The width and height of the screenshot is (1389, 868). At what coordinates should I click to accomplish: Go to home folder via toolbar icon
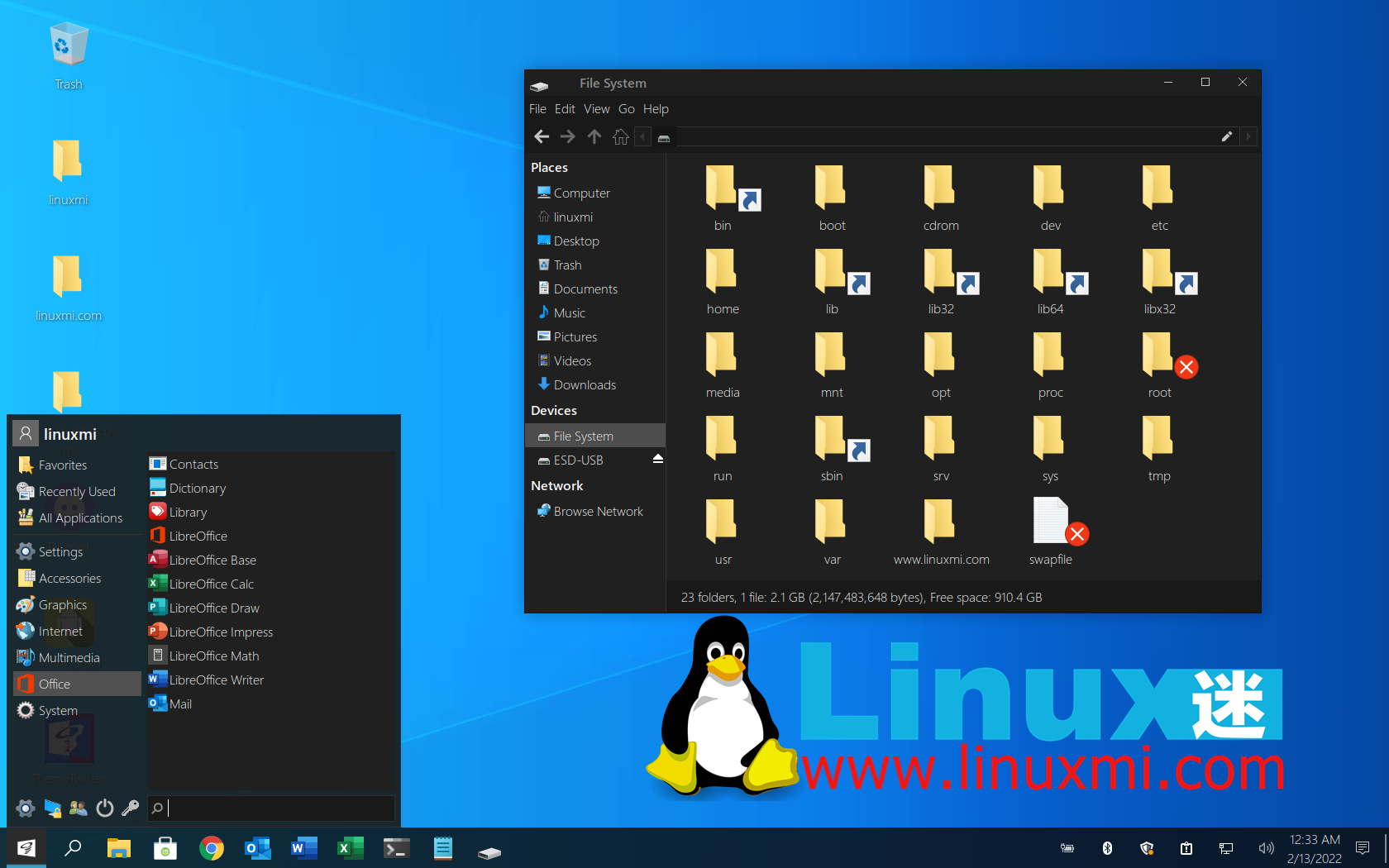(621, 136)
